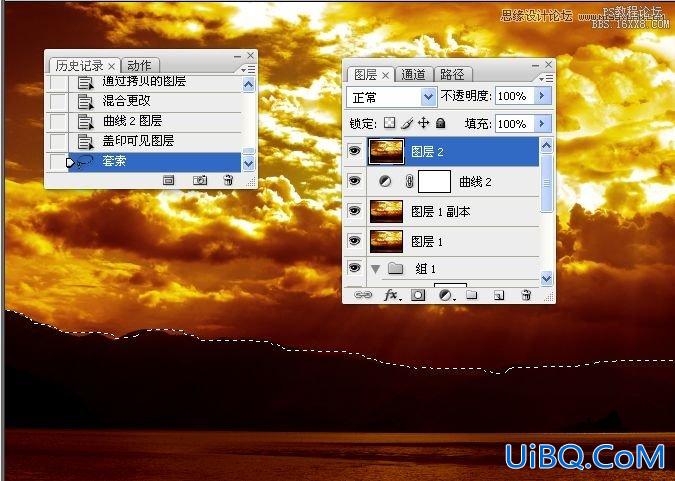This screenshot has height=481, width=675.
Task: Add layer mask icon
Action: click(418, 295)
